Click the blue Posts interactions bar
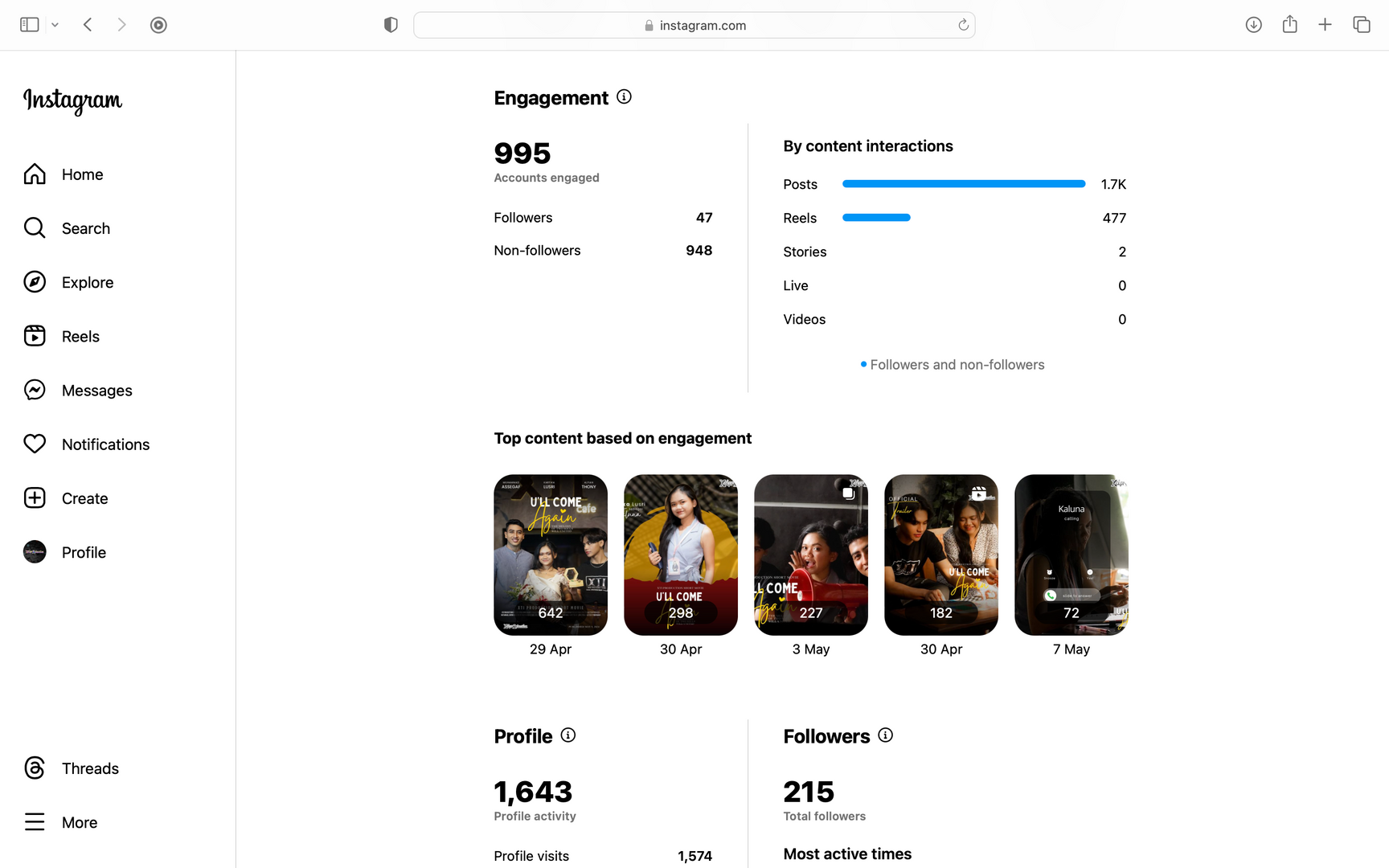This screenshot has height=868, width=1389. point(963,184)
